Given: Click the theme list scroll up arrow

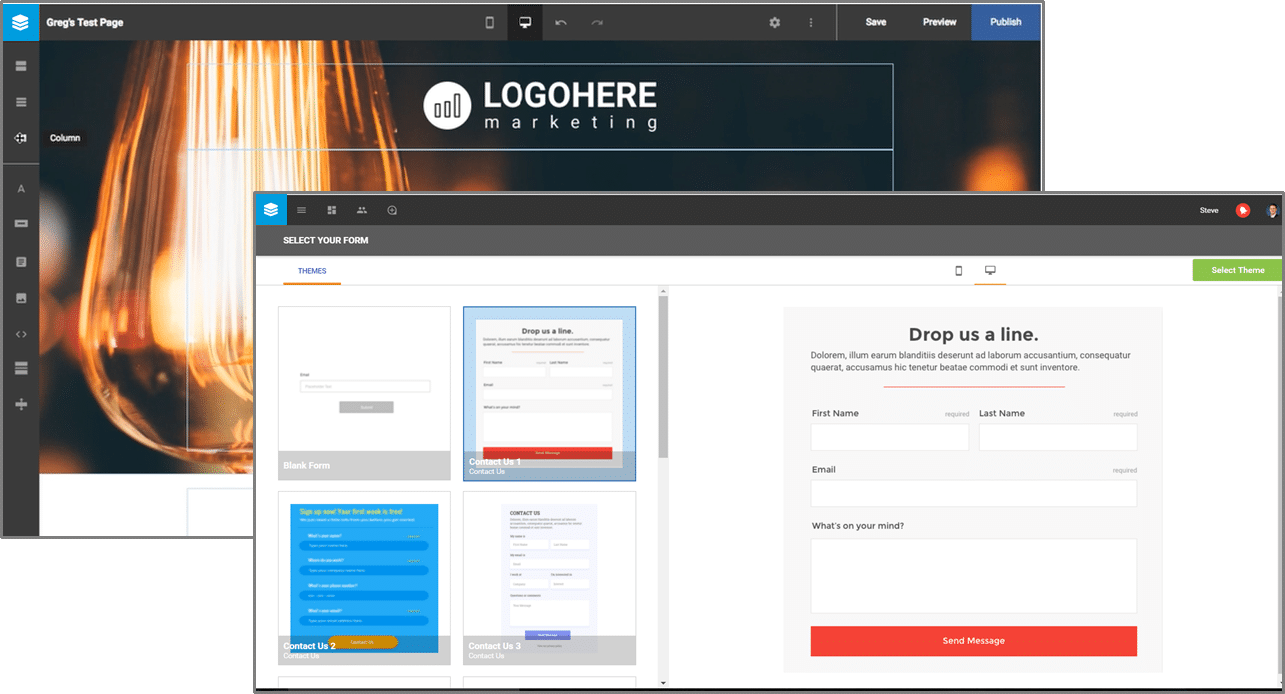Looking at the screenshot, I should [663, 291].
